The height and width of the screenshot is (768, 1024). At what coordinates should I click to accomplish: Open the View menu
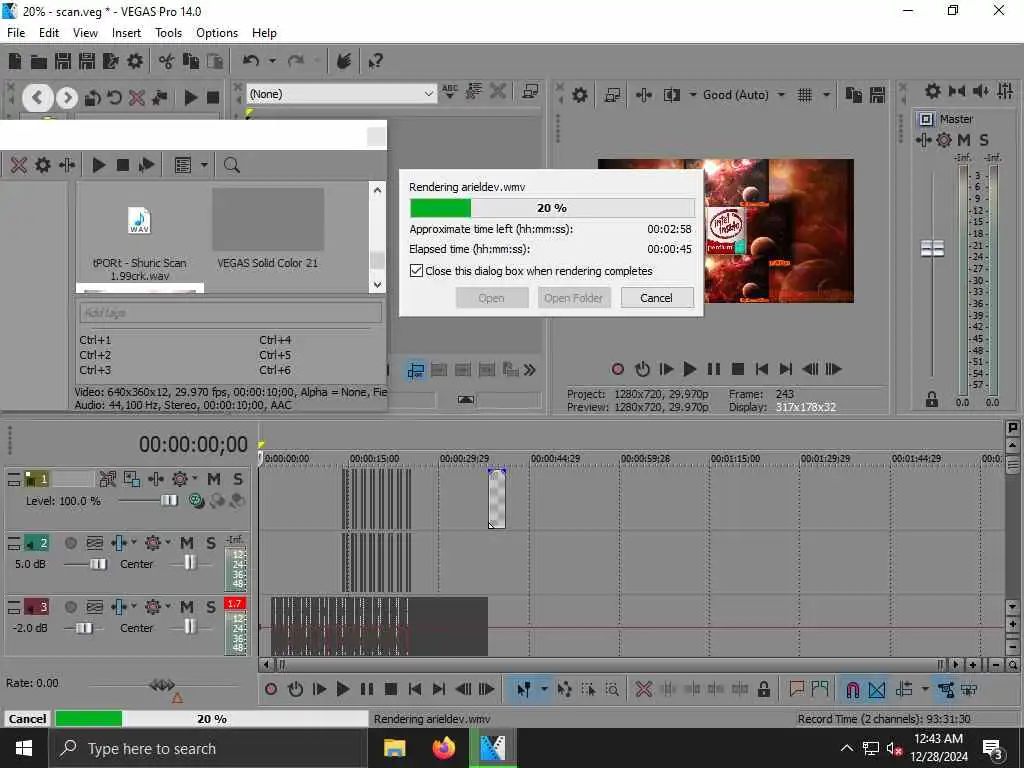tap(85, 33)
